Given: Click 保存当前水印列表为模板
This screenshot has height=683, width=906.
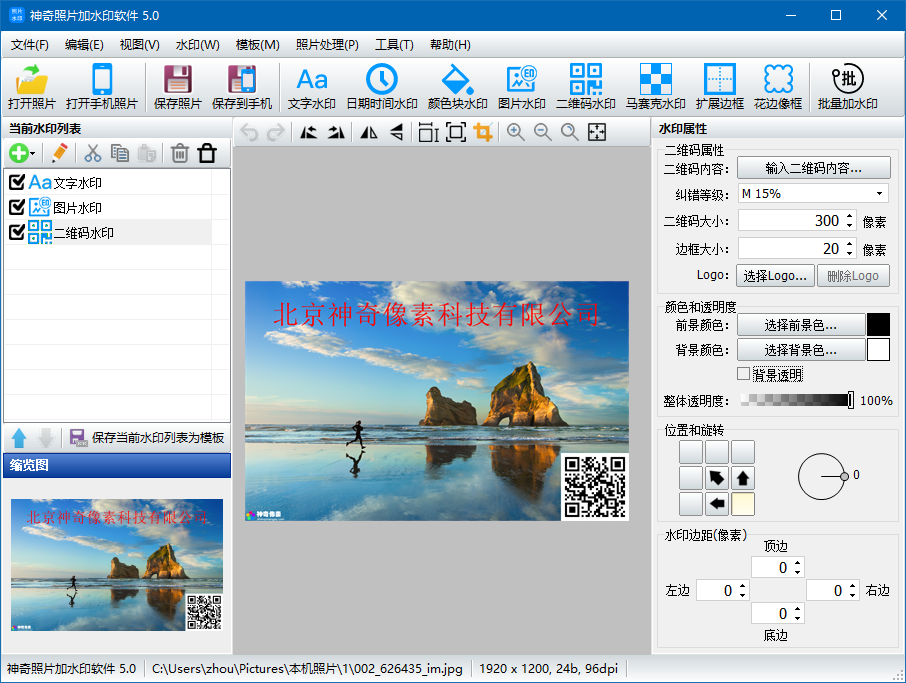Looking at the screenshot, I should point(149,438).
